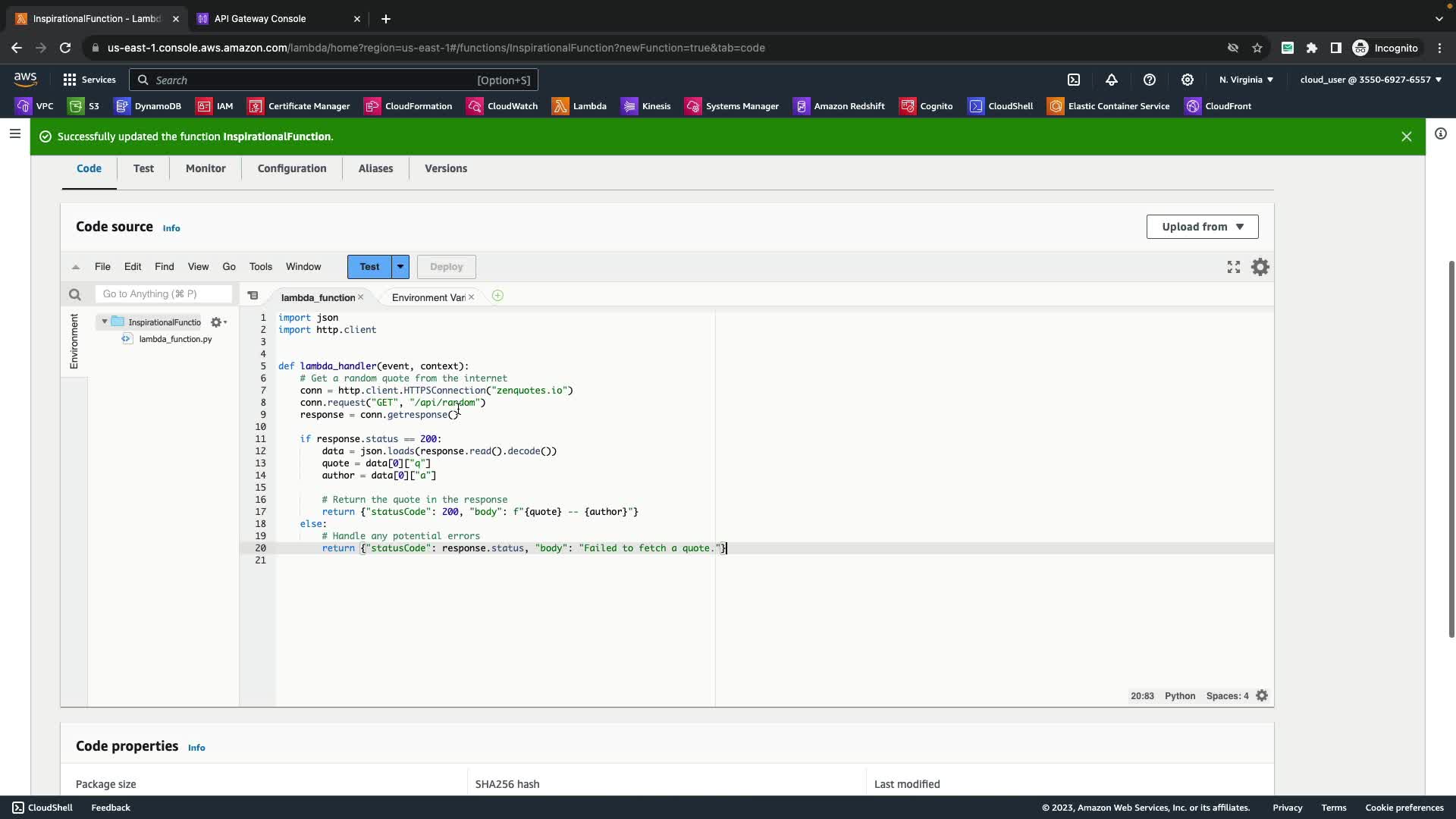Click the blue Test button

tap(369, 267)
